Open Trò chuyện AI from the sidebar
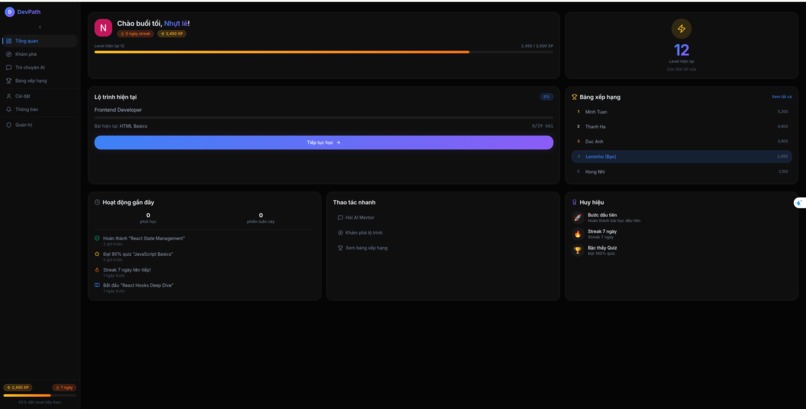The width and height of the screenshot is (806, 409). 40,68
